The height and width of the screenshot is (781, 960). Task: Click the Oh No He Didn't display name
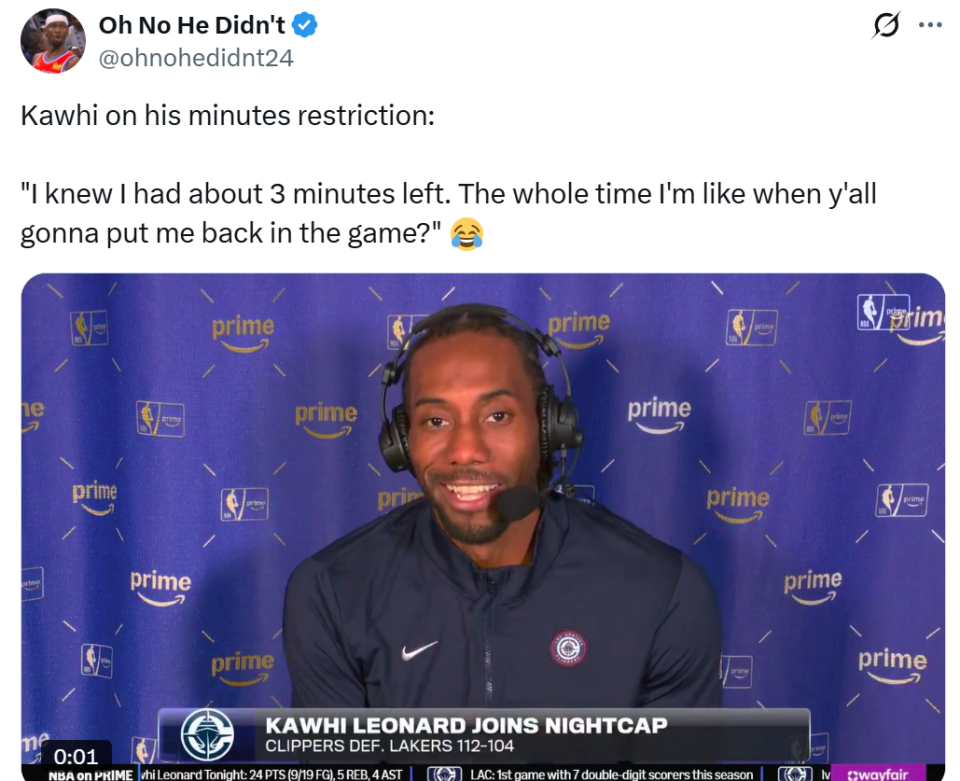coord(192,25)
